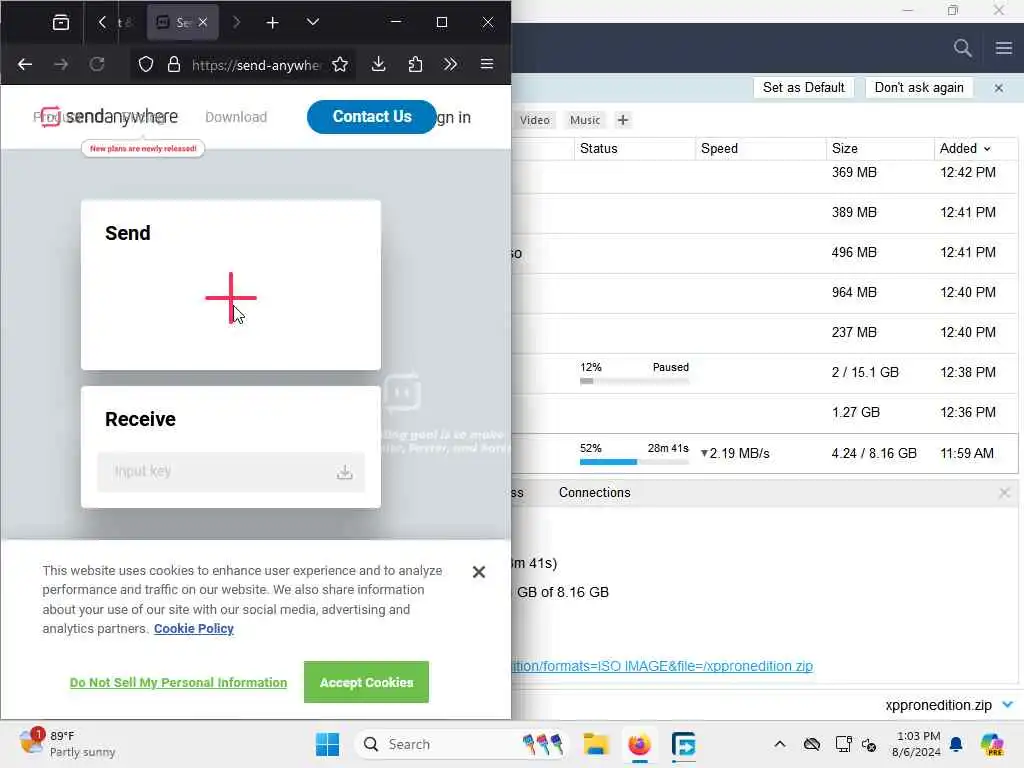Select the Music filter tab
The width and height of the screenshot is (1024, 768).
[x=584, y=120]
